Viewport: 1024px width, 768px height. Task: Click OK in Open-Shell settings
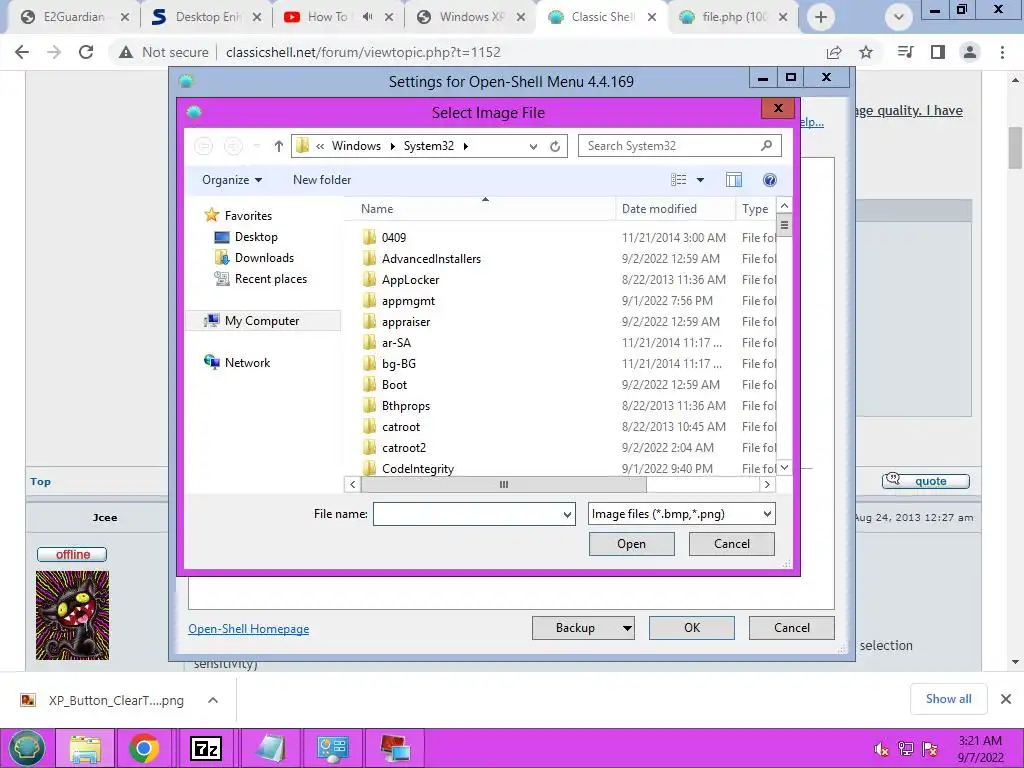[x=692, y=628]
